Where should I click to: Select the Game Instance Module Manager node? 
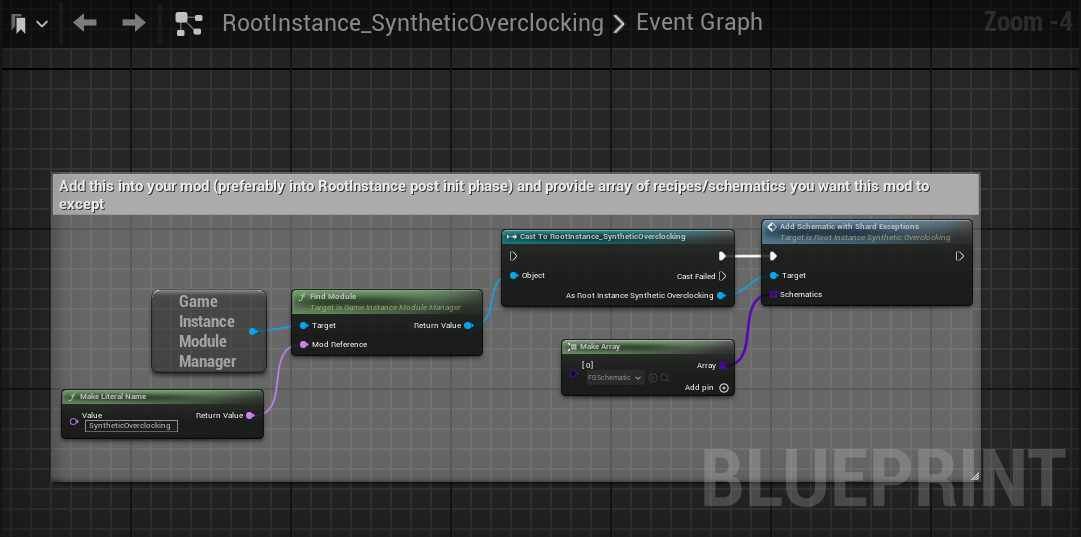click(209, 331)
